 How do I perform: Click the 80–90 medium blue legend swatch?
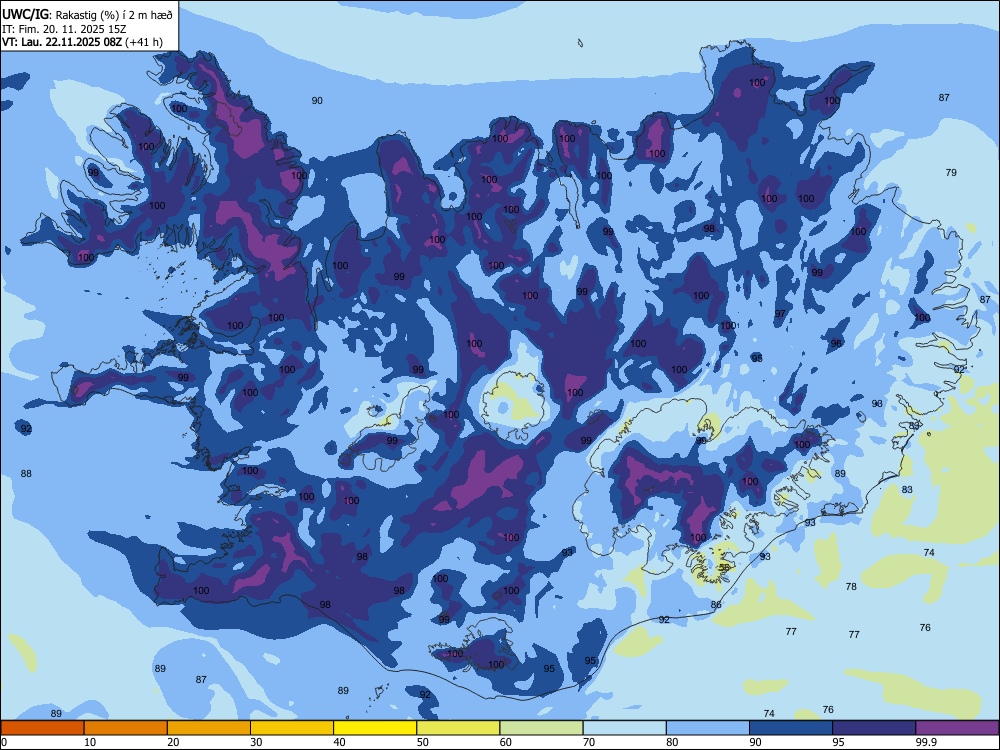point(708,728)
